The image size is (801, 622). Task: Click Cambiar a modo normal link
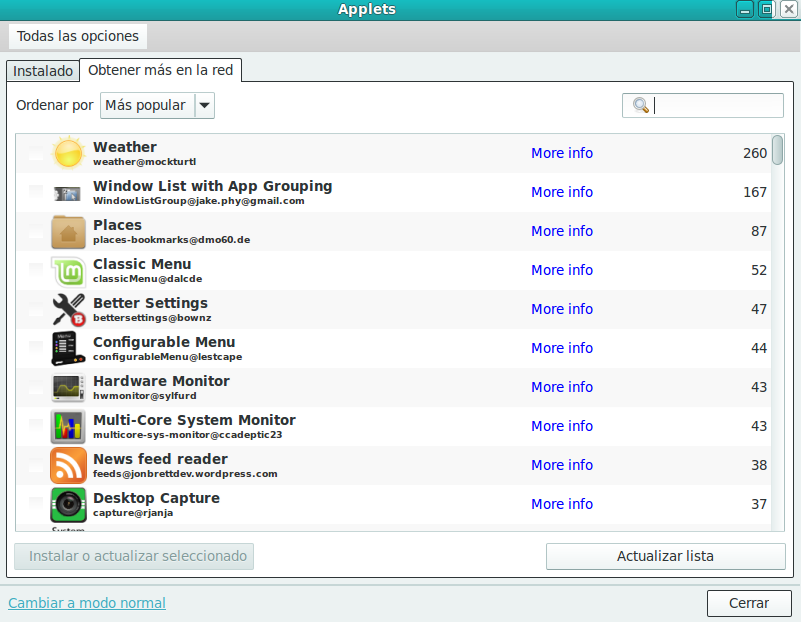(87, 603)
